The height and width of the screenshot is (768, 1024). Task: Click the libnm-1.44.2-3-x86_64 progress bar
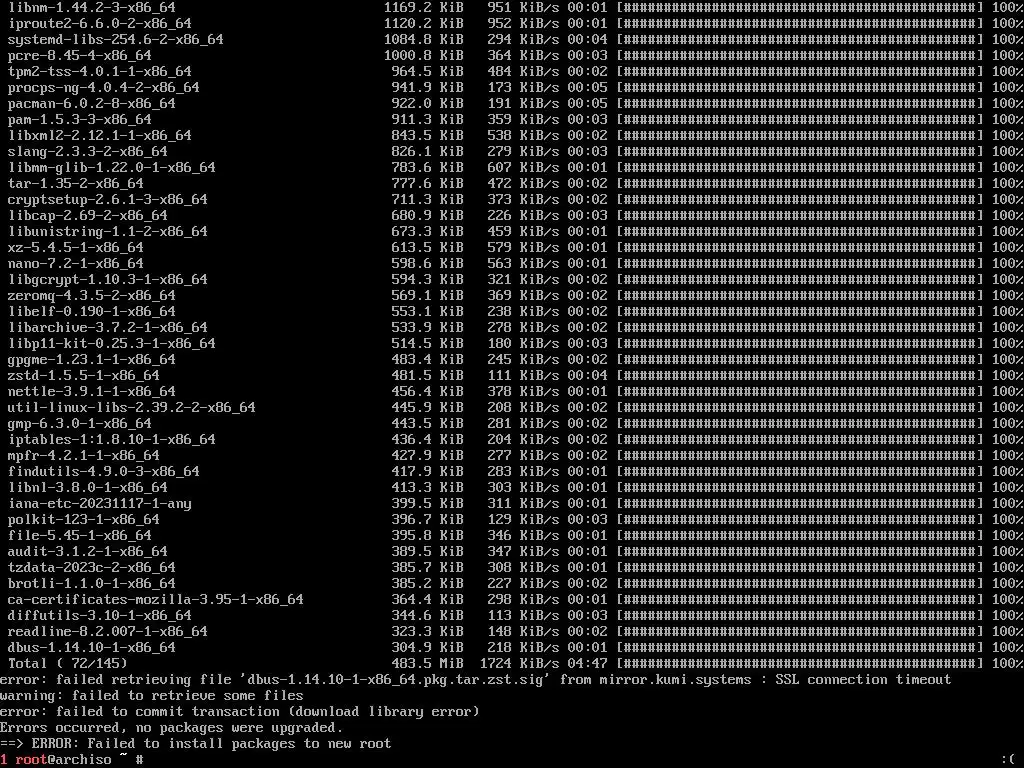click(800, 7)
